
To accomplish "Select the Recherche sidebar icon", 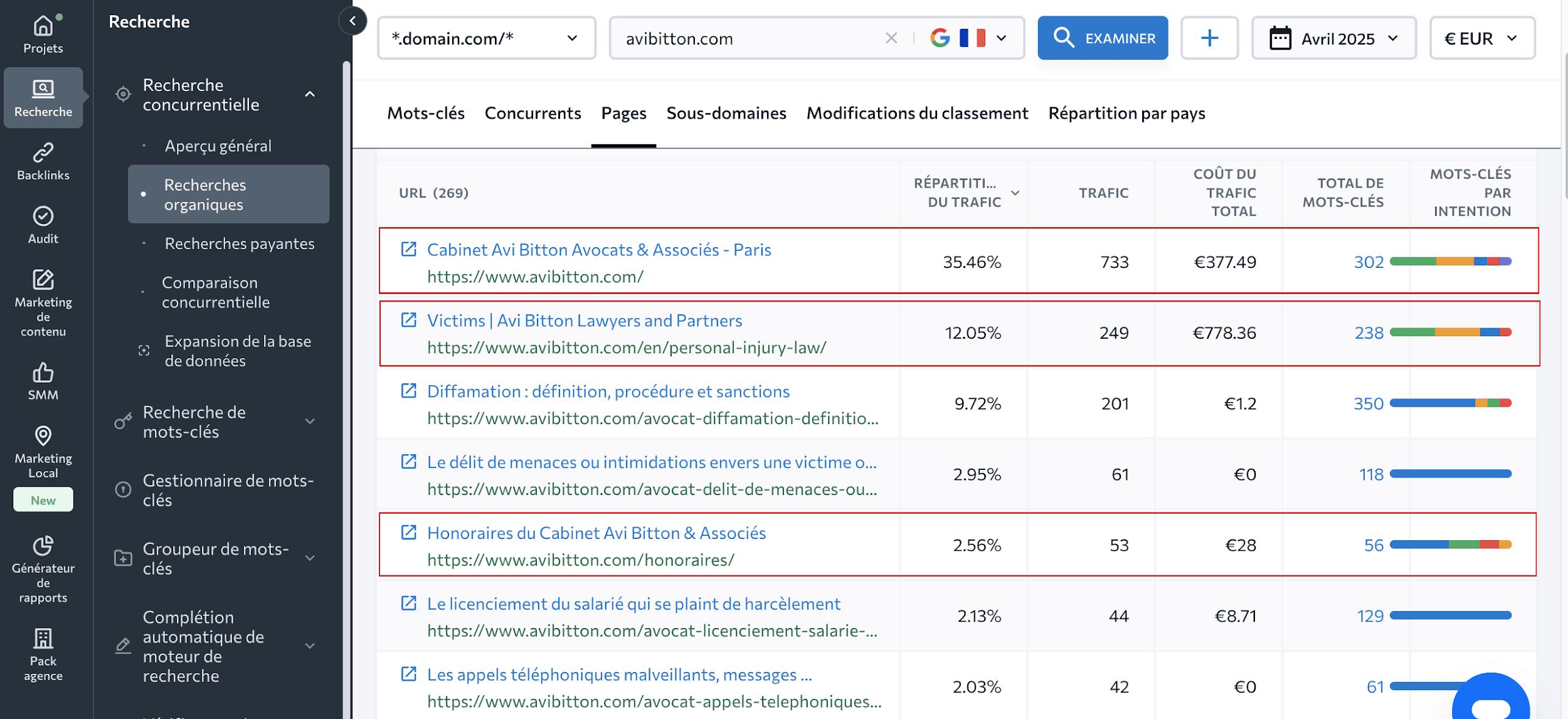I will [x=43, y=98].
